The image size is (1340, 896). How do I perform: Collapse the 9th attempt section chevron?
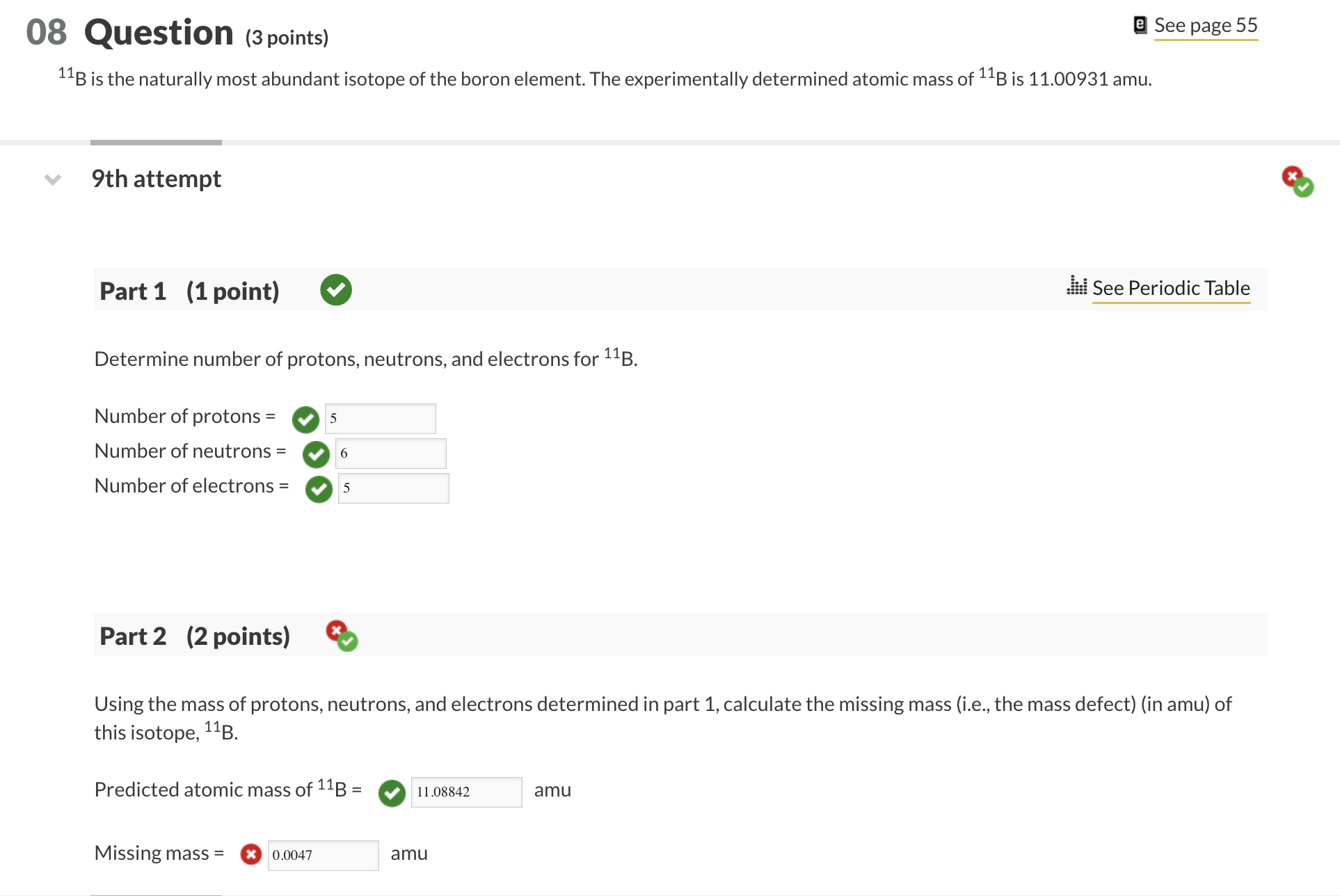(52, 179)
